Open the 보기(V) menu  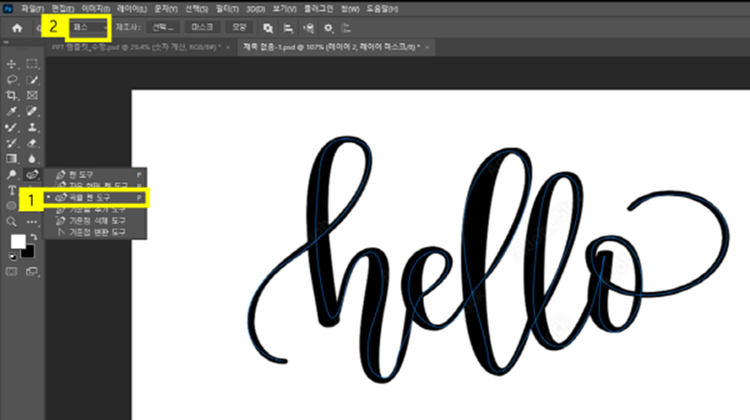coord(285,9)
